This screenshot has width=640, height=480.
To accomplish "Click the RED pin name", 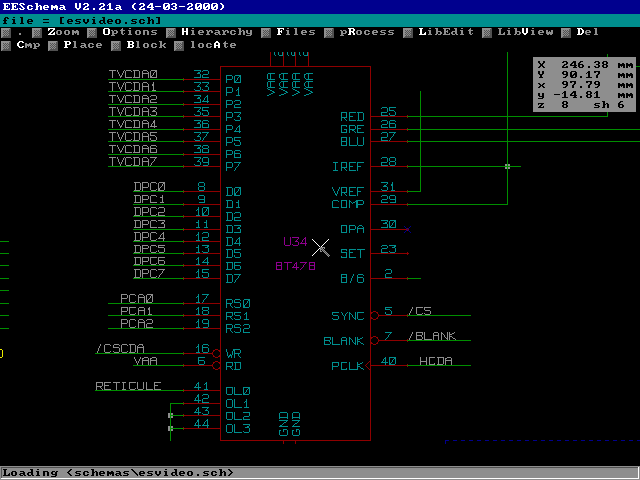I will (x=352, y=117).
